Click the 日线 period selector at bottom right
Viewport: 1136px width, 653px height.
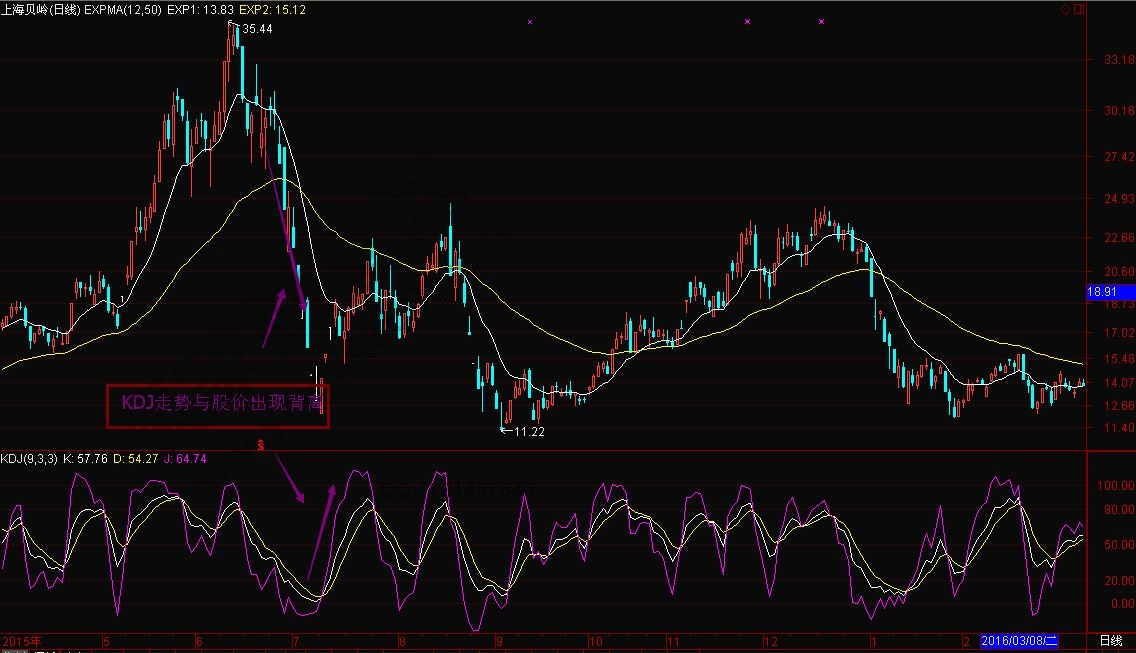(x=1110, y=640)
